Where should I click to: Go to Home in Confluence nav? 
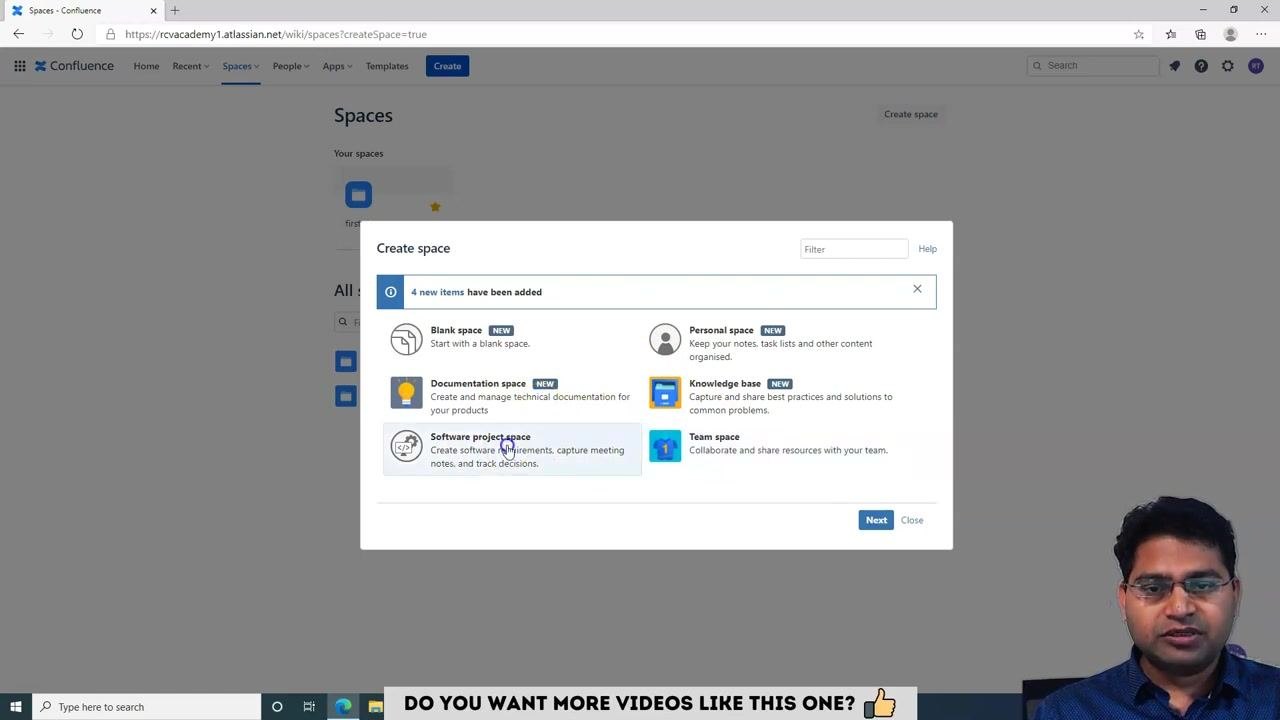pos(146,66)
